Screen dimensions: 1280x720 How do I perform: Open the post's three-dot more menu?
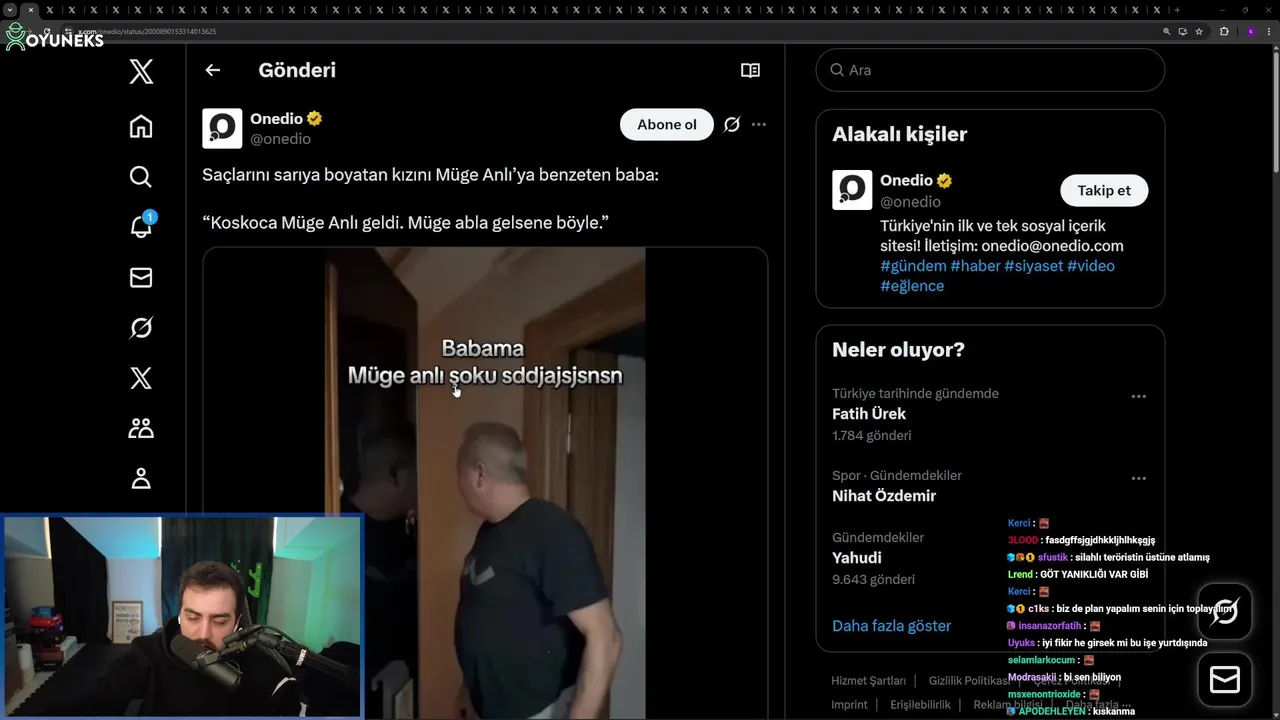pyautogui.click(x=759, y=125)
